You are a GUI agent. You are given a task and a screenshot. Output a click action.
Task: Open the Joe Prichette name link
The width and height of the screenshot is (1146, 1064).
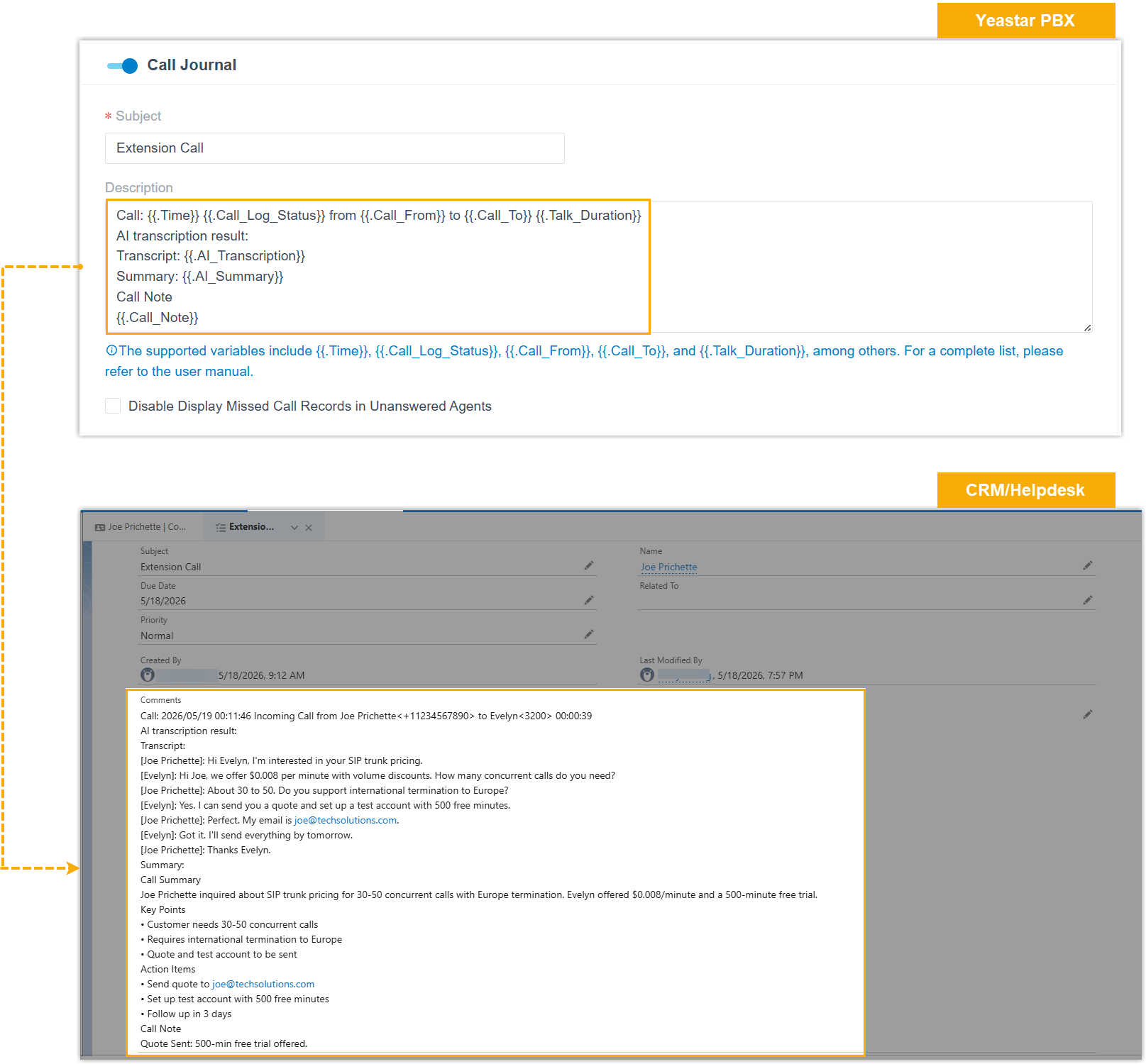[668, 567]
